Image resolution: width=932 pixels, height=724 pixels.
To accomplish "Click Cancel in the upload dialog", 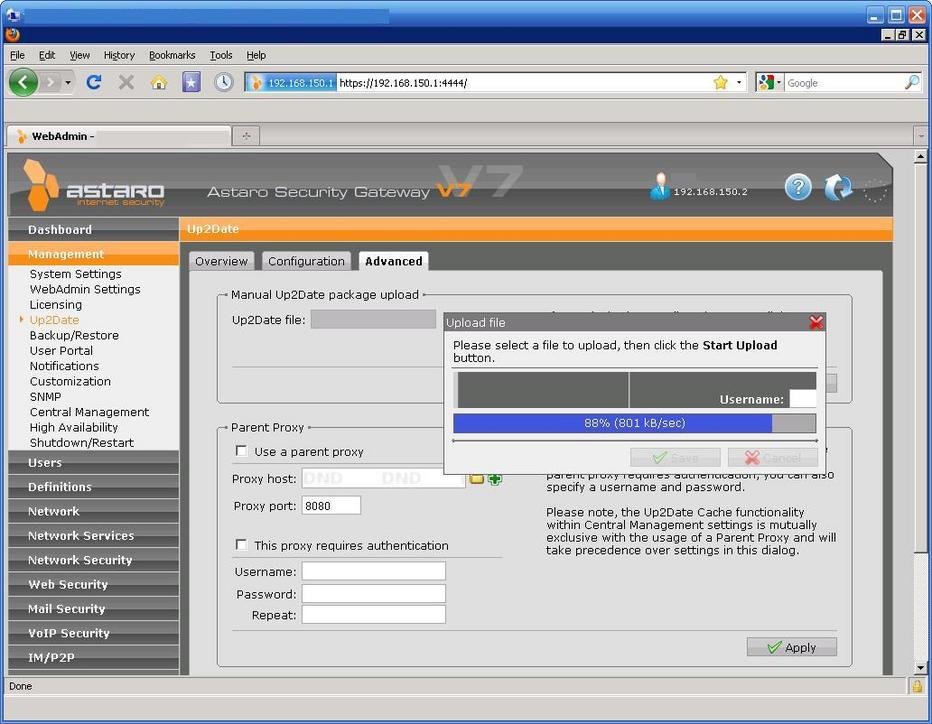I will [x=773, y=458].
